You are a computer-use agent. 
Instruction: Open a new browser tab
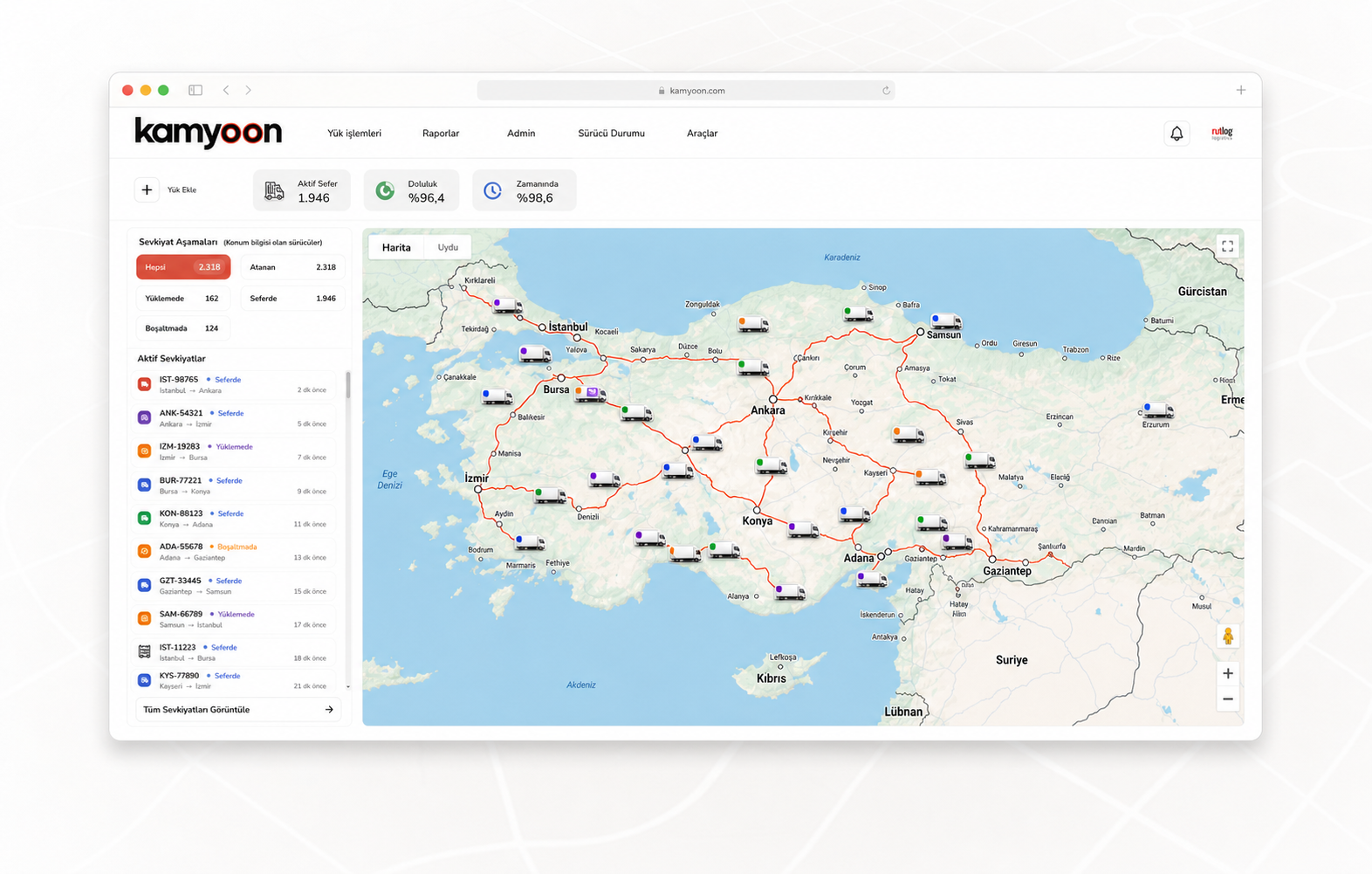click(1241, 90)
